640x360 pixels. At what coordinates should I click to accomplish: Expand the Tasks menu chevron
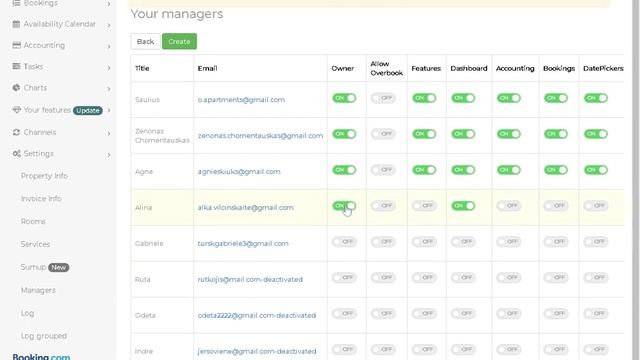coord(109,68)
